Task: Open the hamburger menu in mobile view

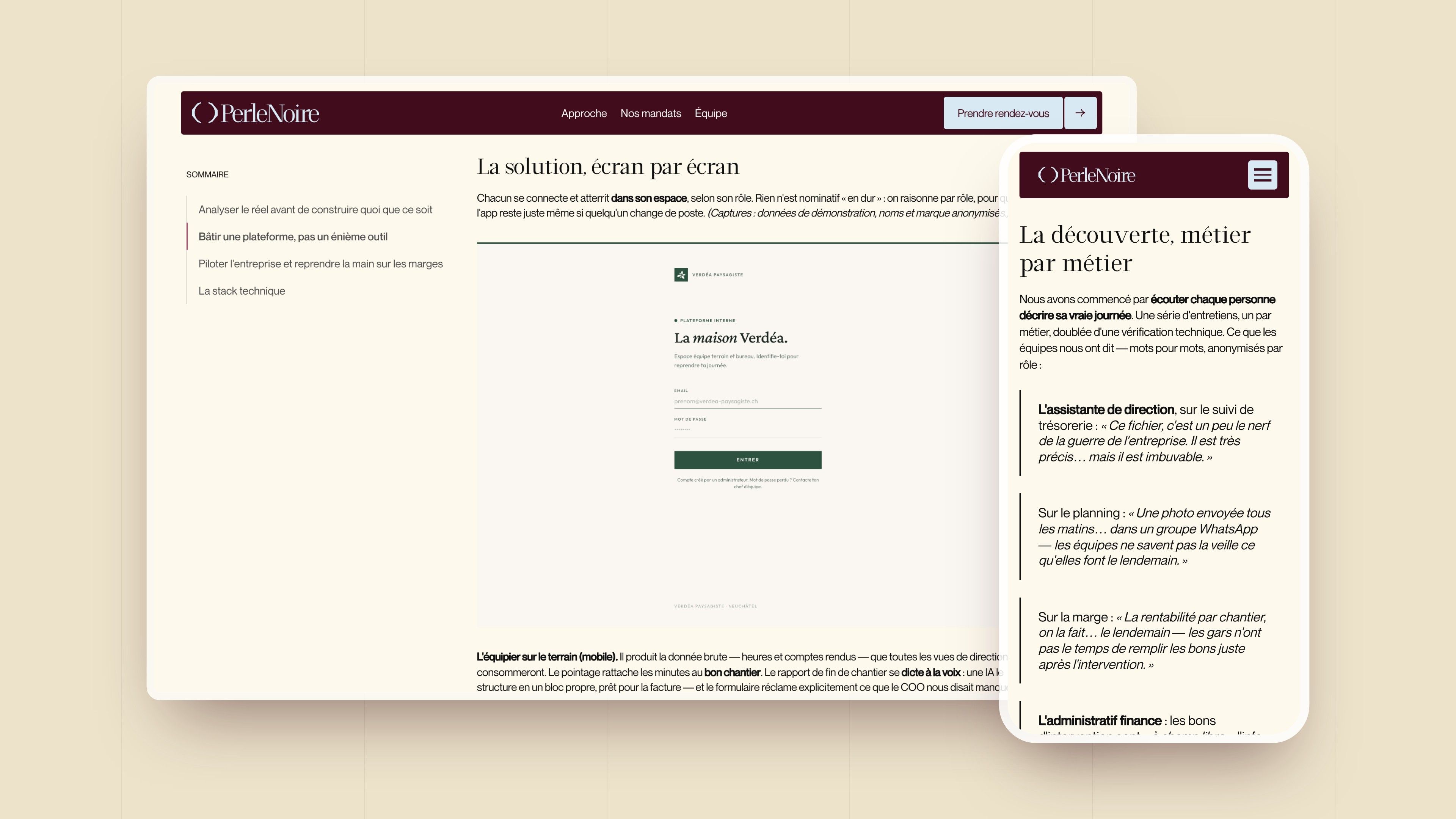Action: tap(1262, 175)
